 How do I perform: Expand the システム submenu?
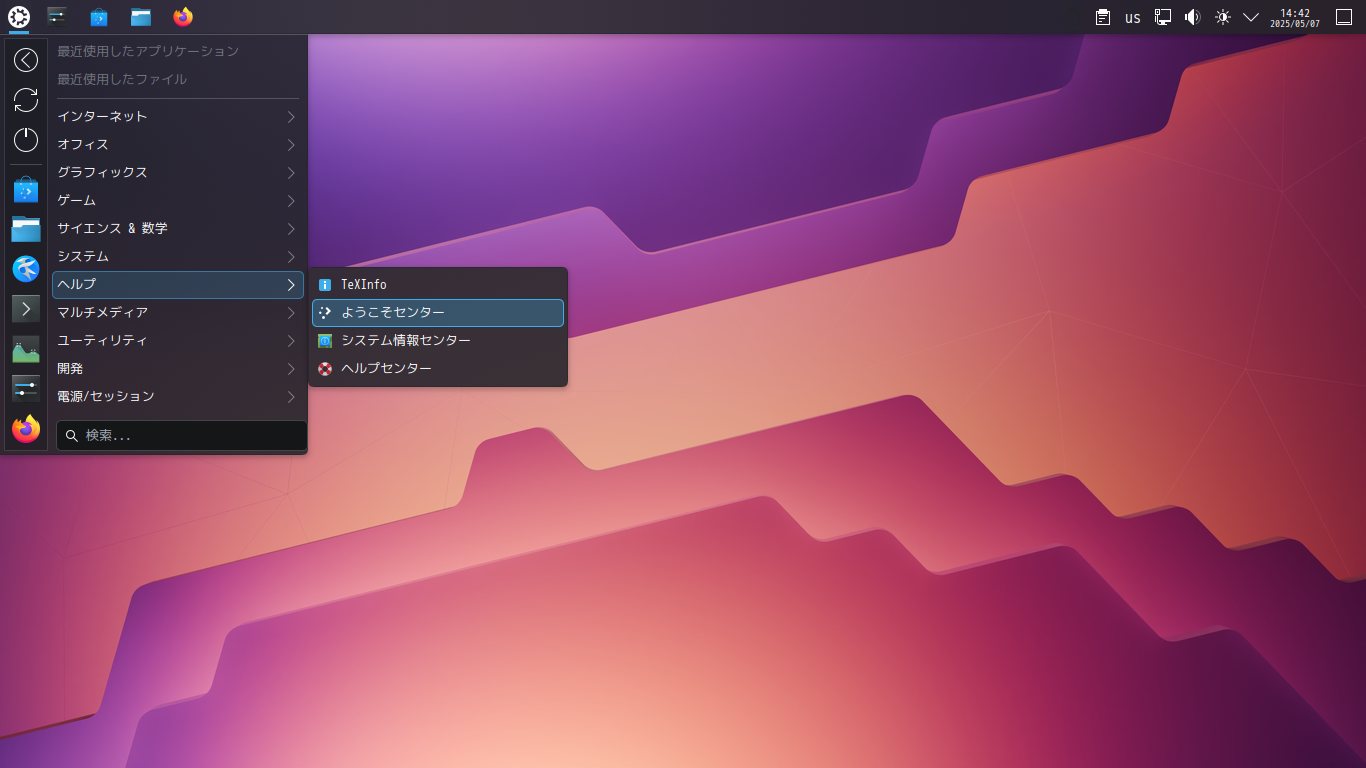tap(177, 256)
